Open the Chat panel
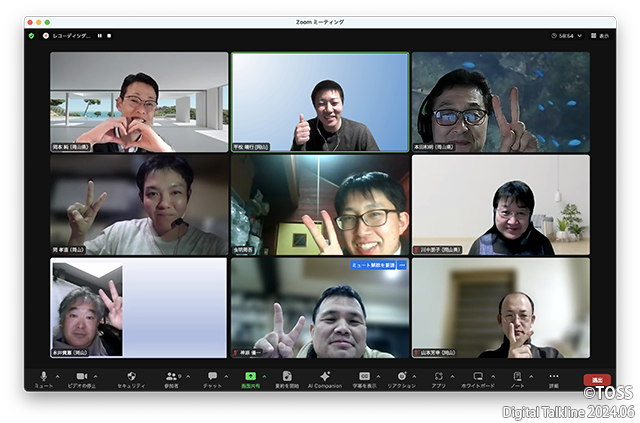This screenshot has width=640, height=423. [212, 376]
